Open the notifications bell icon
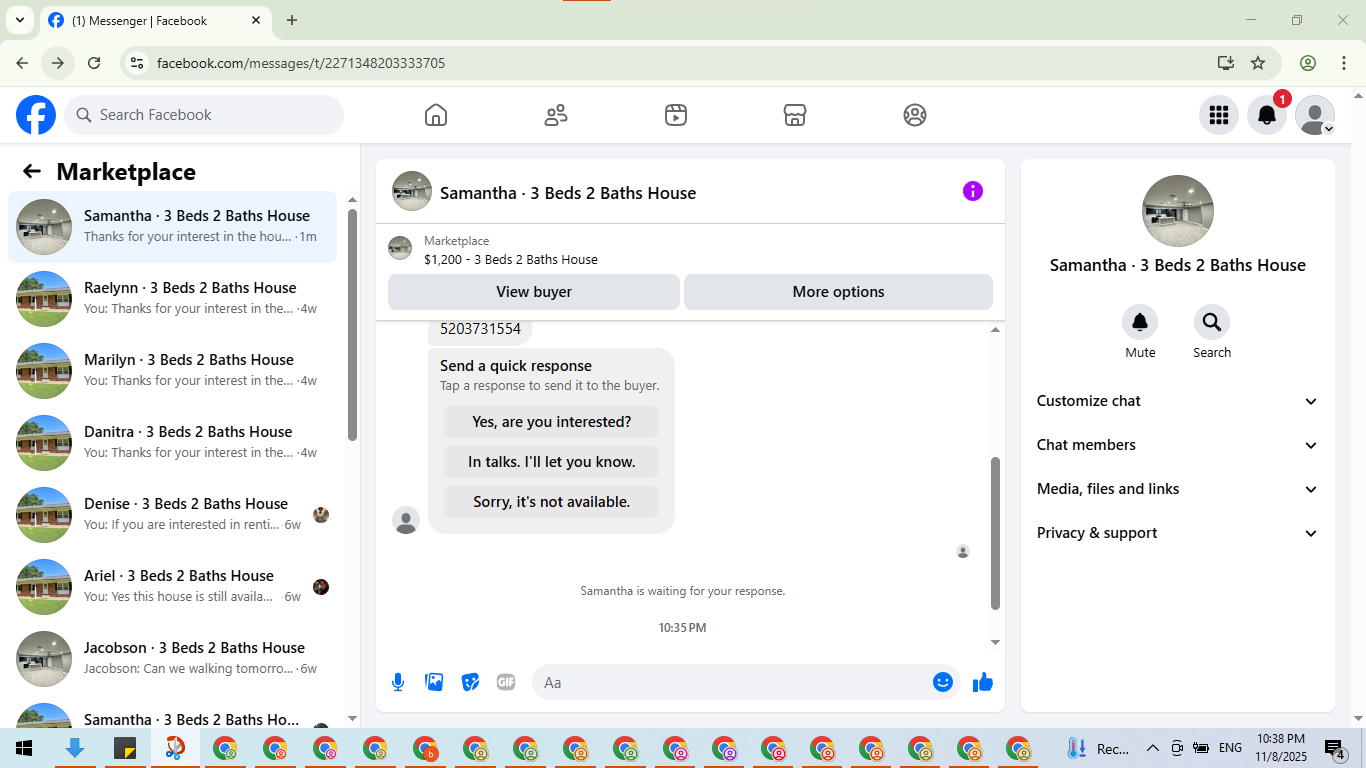The width and height of the screenshot is (1366, 768). [1267, 115]
